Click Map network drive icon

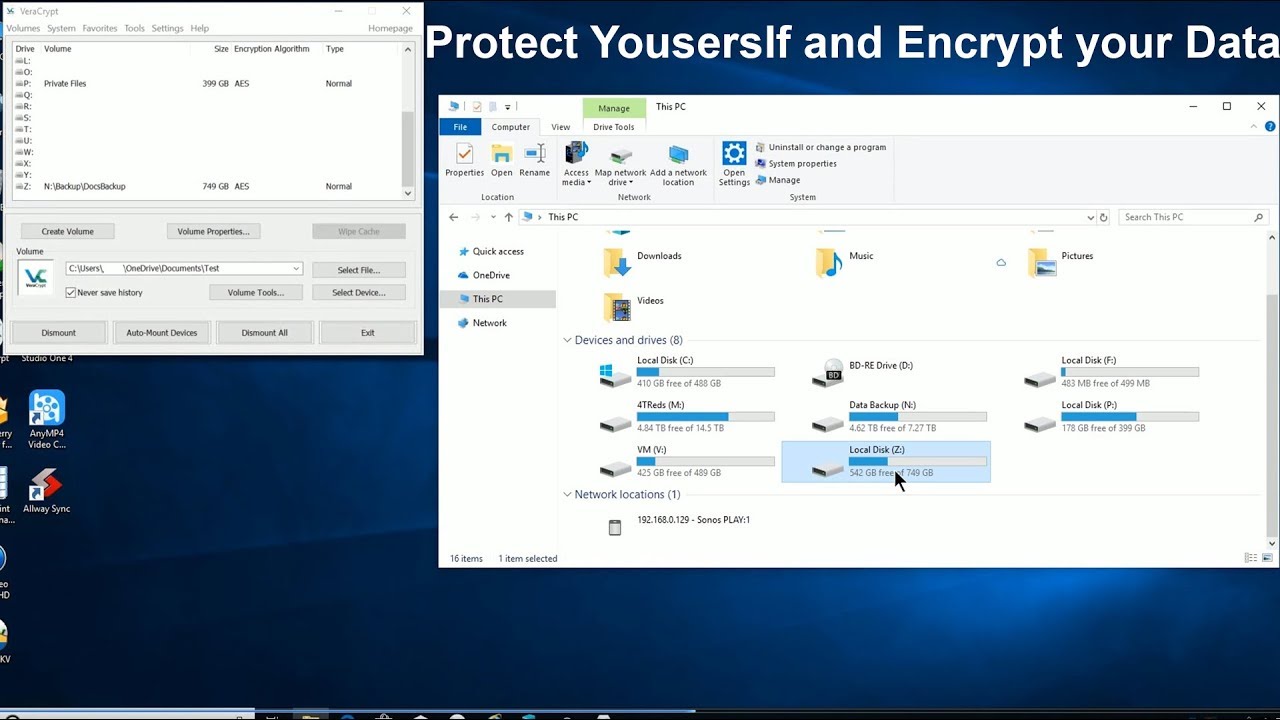[x=621, y=155]
